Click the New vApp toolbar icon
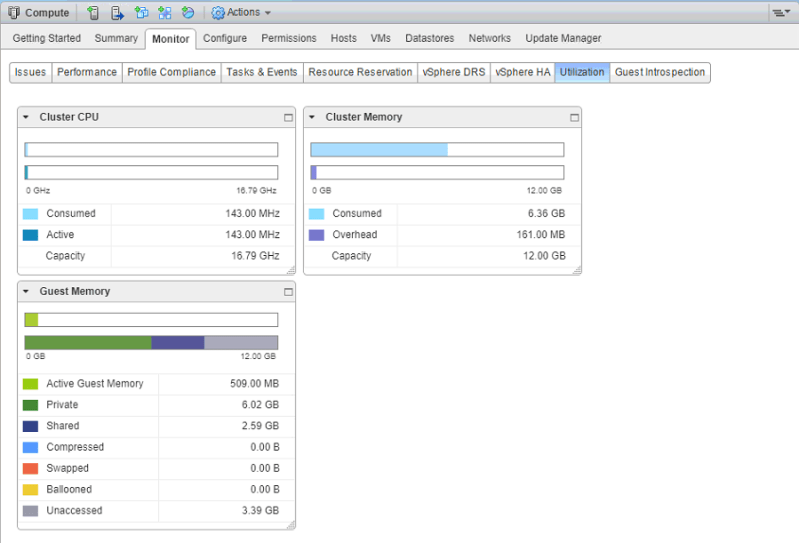 [164, 13]
